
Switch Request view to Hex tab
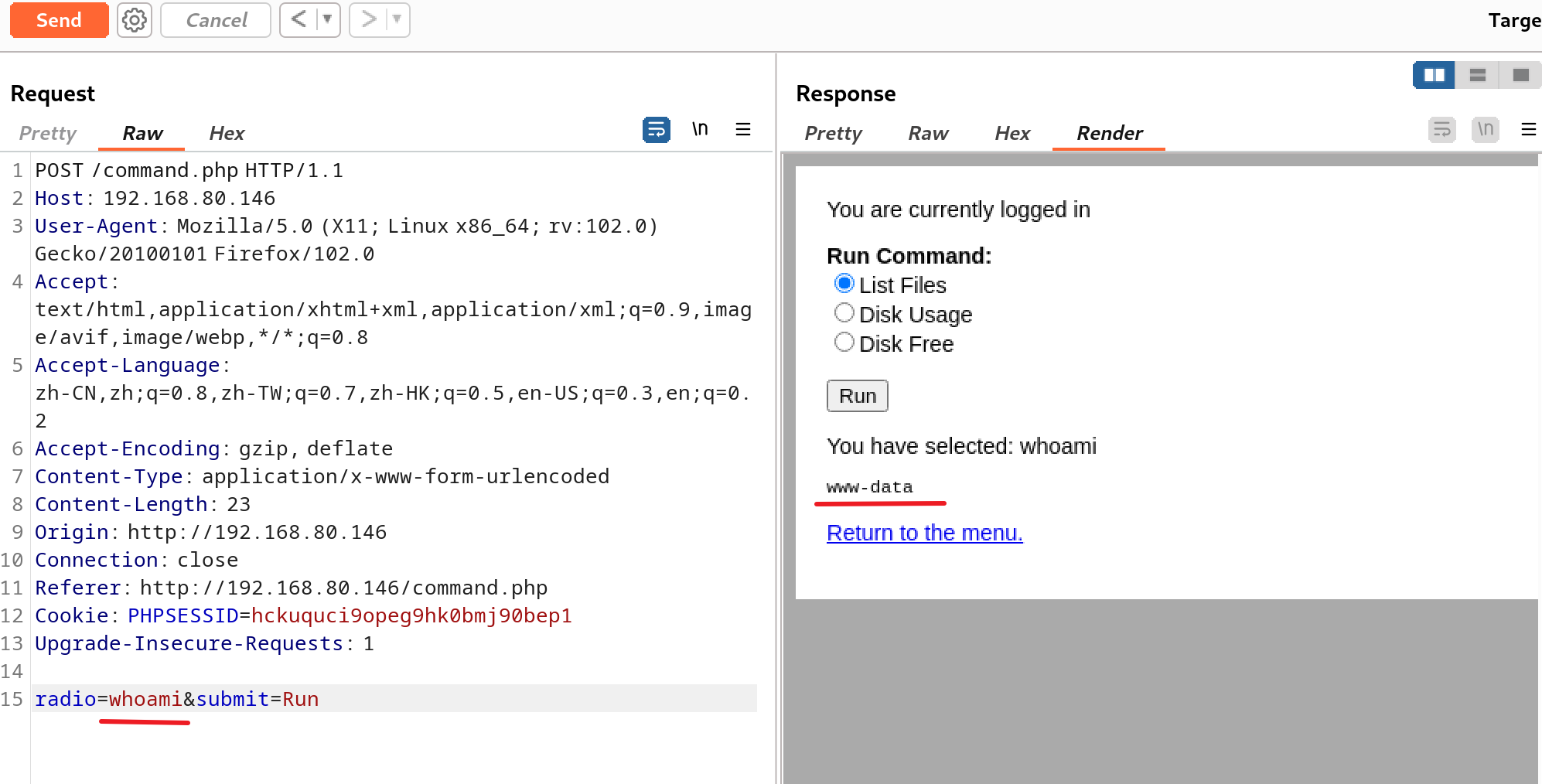point(227,133)
